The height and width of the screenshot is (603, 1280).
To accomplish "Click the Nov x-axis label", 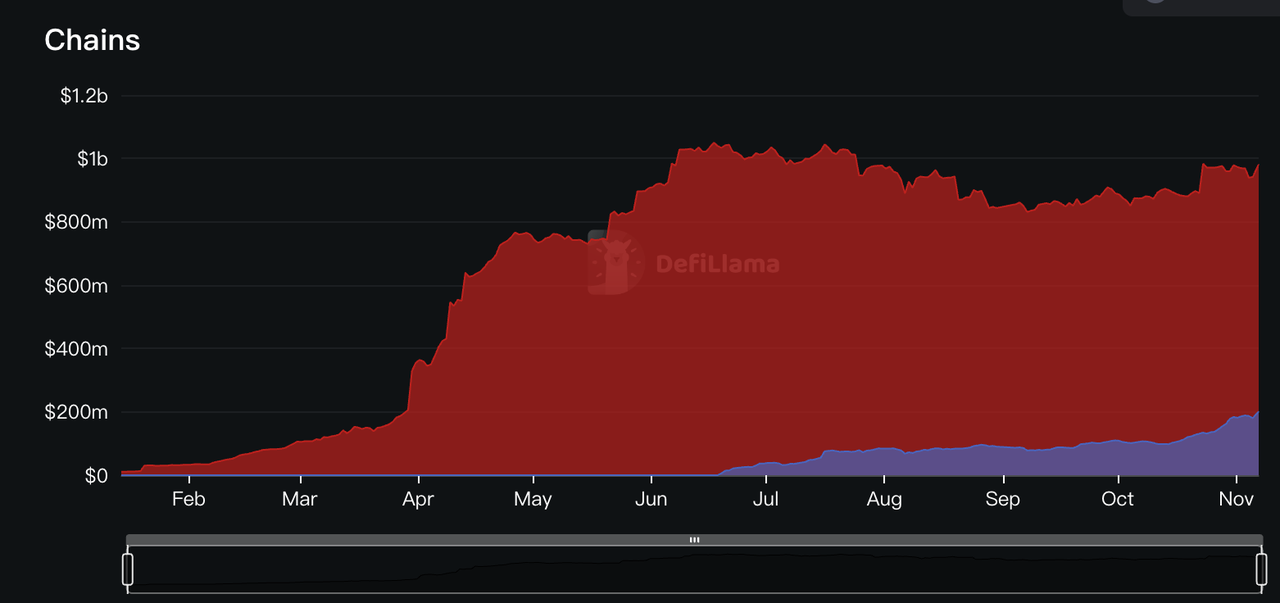I will [1236, 499].
